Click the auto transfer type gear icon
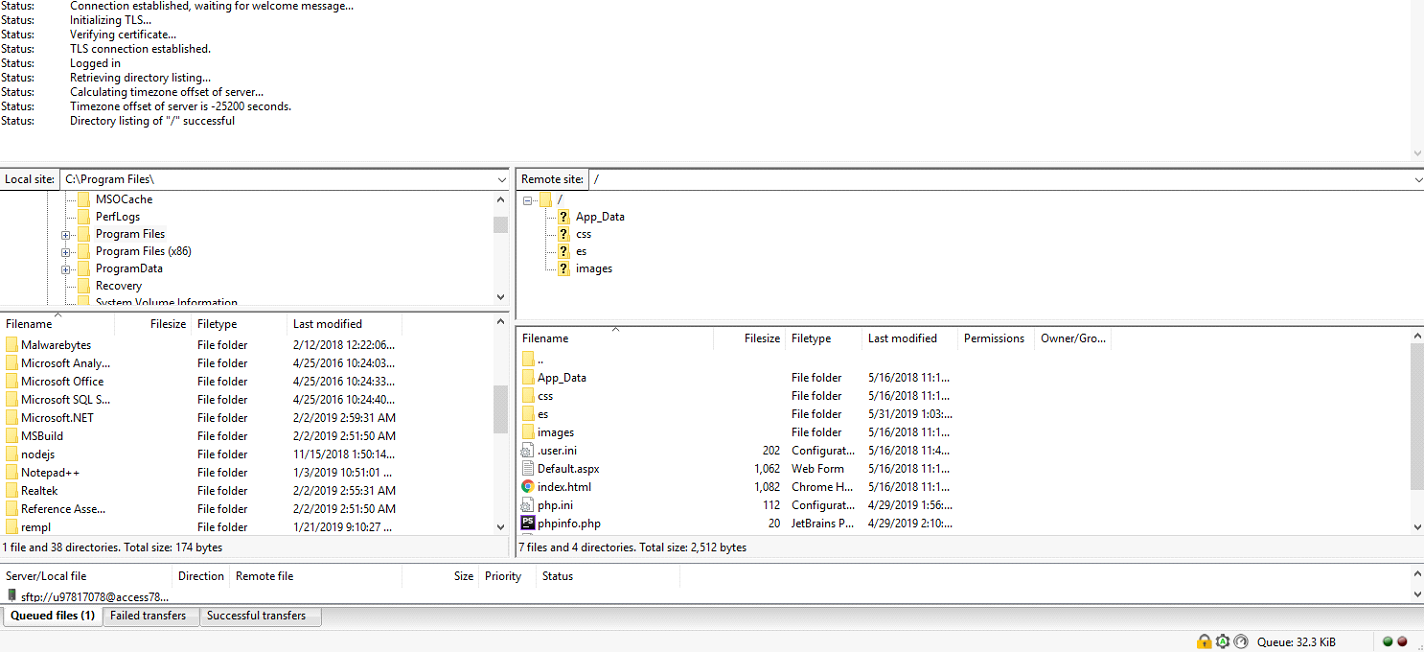Image resolution: width=1424 pixels, height=652 pixels. click(x=1222, y=642)
